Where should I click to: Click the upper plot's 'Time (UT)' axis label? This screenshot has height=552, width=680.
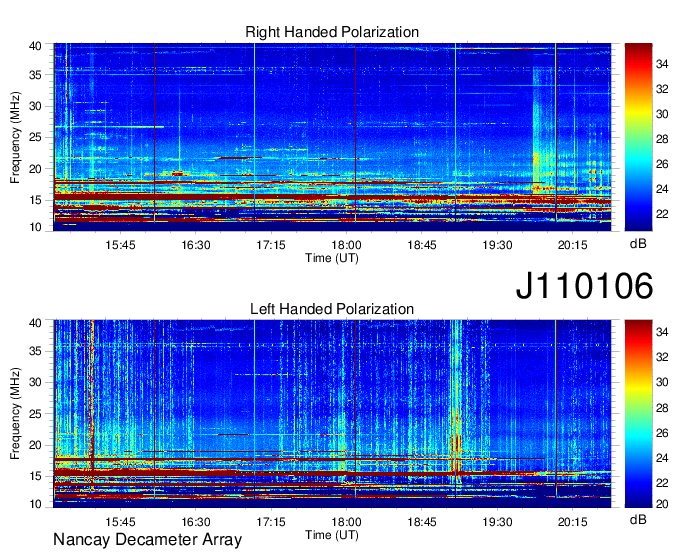tap(332, 258)
